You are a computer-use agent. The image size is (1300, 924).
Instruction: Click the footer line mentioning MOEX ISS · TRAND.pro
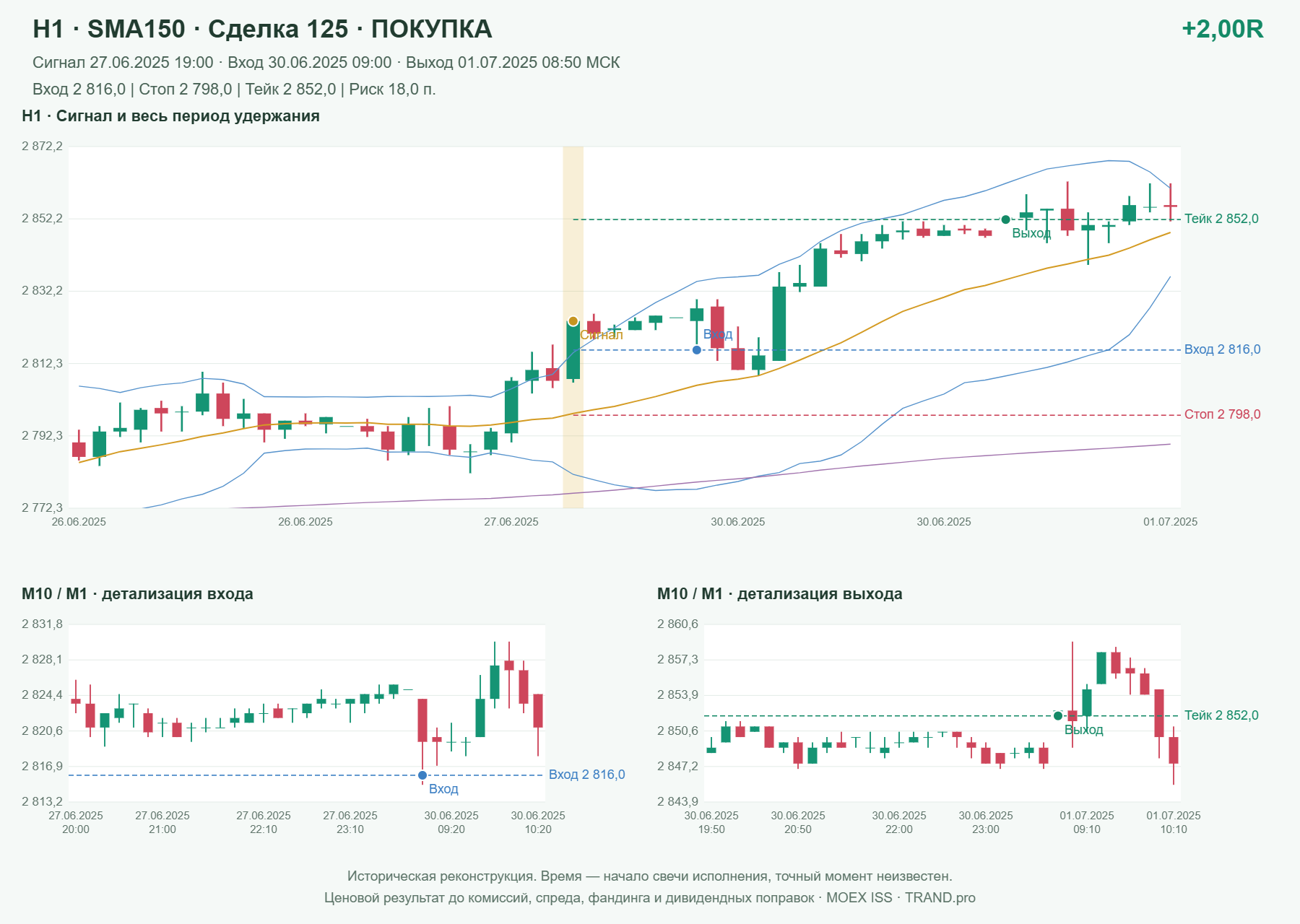coord(650,898)
